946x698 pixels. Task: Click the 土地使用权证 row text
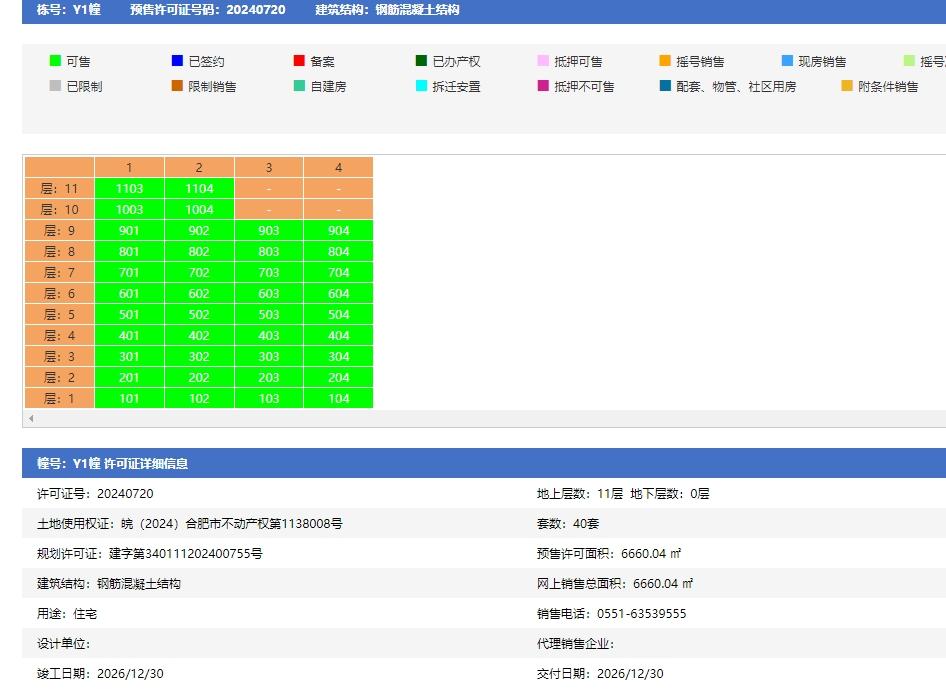coord(189,524)
